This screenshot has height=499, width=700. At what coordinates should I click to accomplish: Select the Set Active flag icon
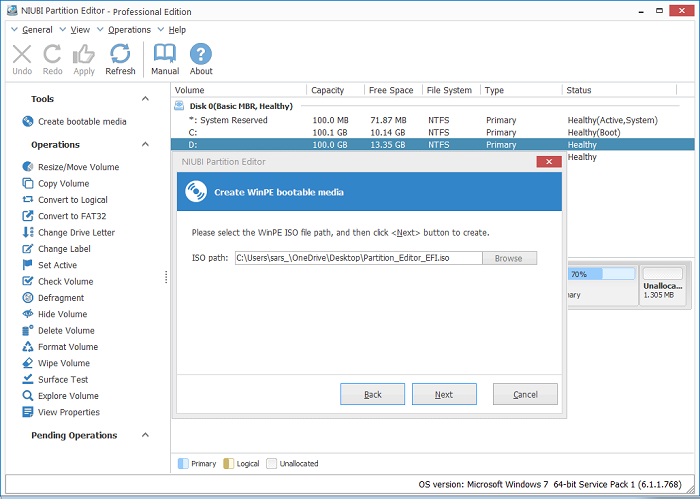click(x=28, y=265)
